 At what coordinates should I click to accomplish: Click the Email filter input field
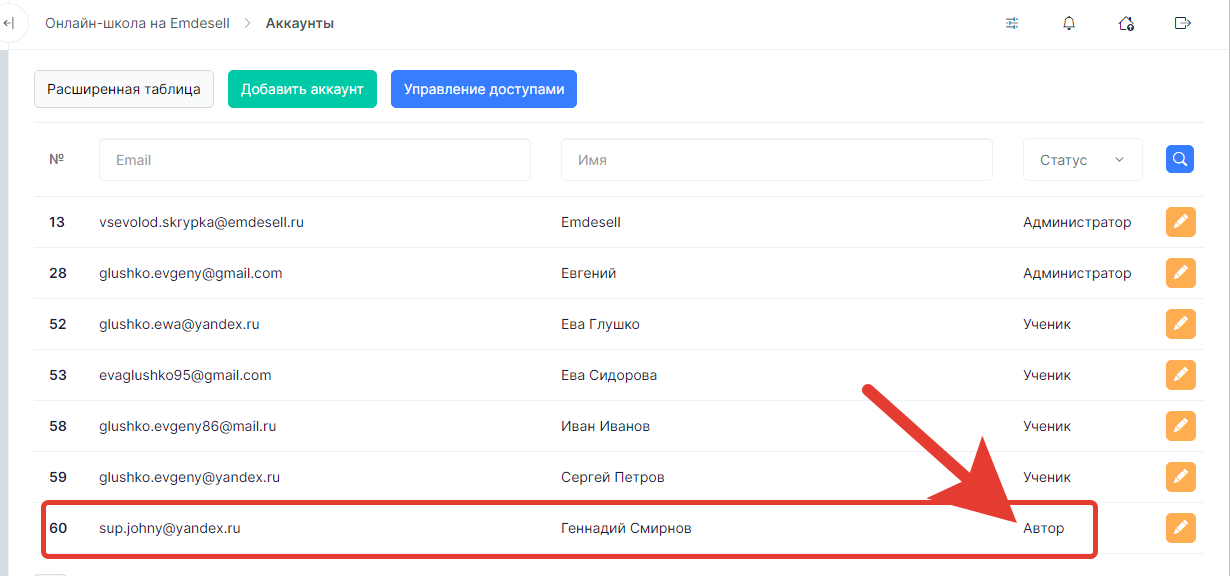tap(315, 160)
